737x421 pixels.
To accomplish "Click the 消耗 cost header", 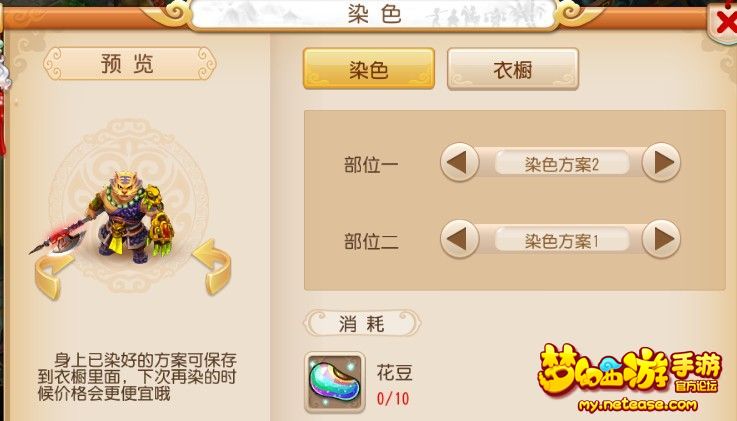I will tap(362, 323).
